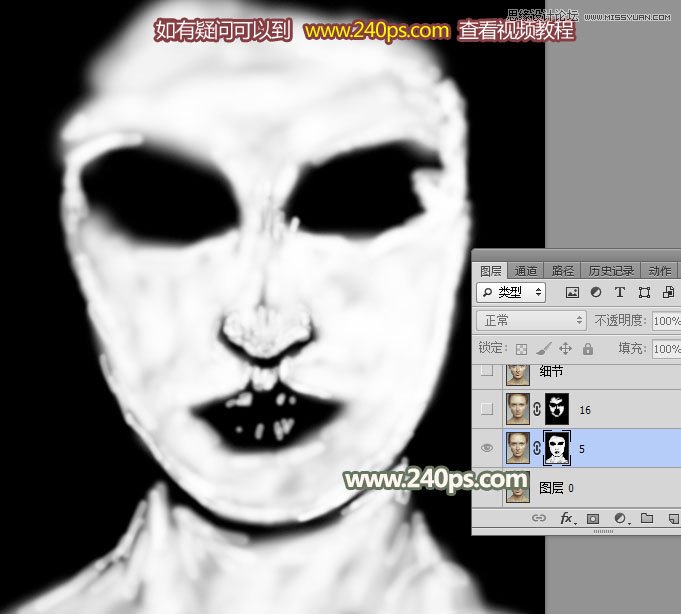Click the 不透明度 label

[x=619, y=320]
